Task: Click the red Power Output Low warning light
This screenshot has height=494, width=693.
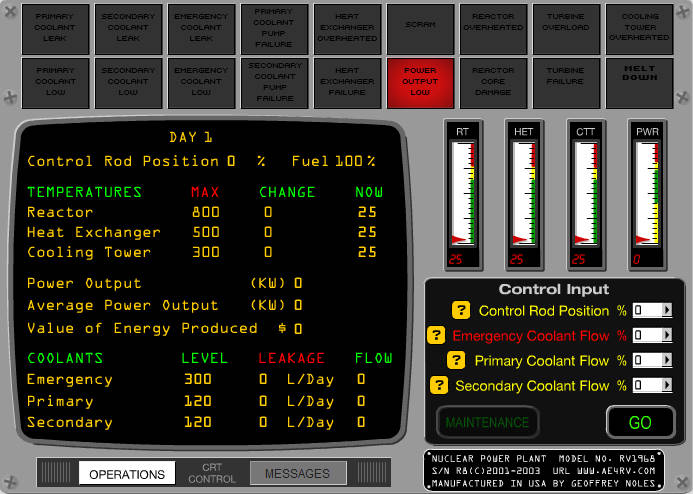Action: click(420, 83)
